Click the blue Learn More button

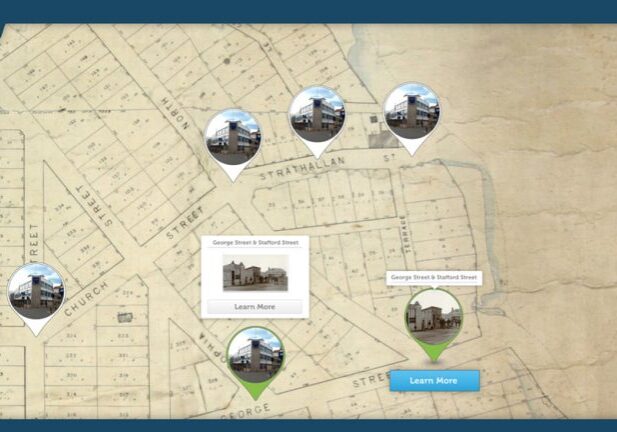[434, 380]
